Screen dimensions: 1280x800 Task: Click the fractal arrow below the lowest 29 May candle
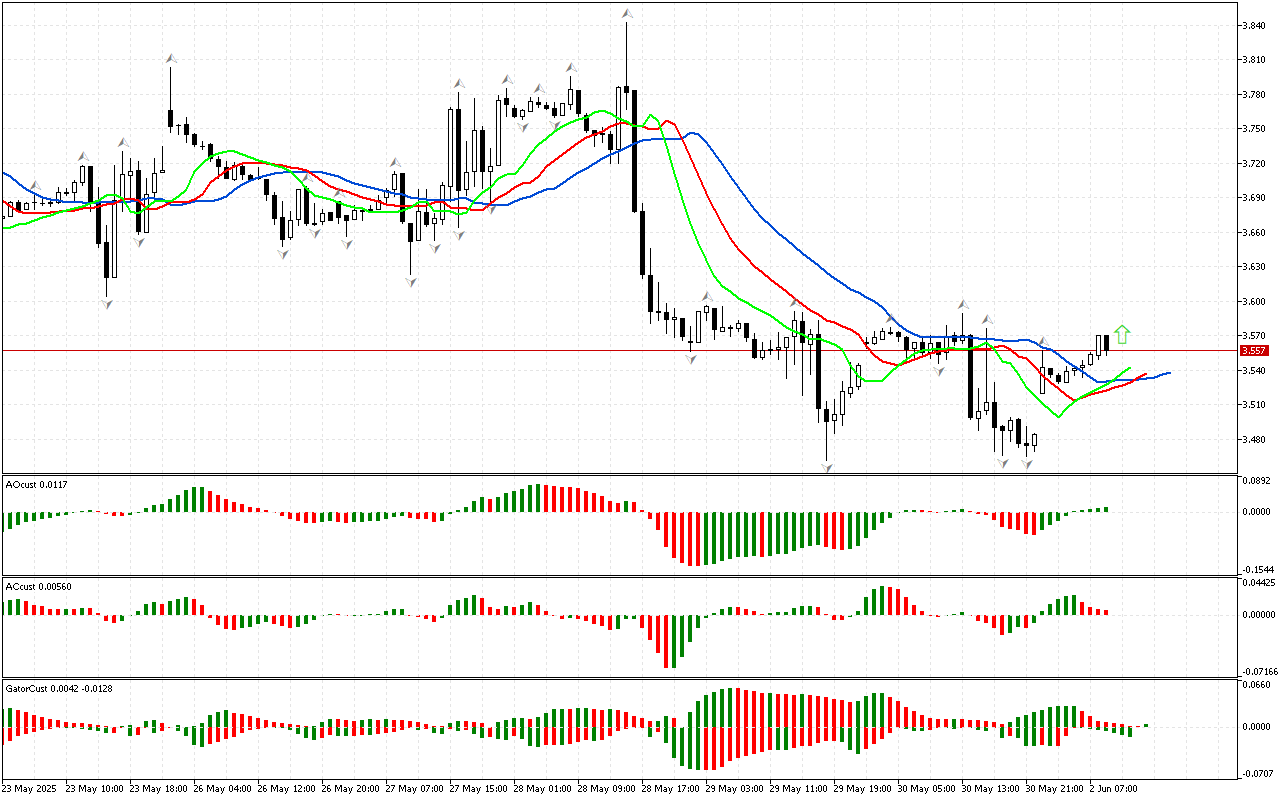coord(827,467)
